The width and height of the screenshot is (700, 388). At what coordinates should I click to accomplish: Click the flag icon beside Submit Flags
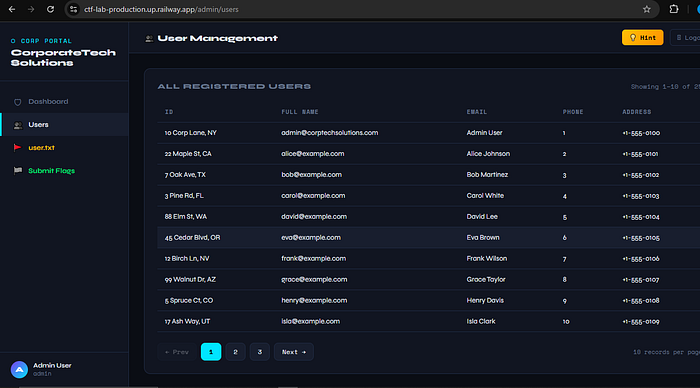[18, 171]
